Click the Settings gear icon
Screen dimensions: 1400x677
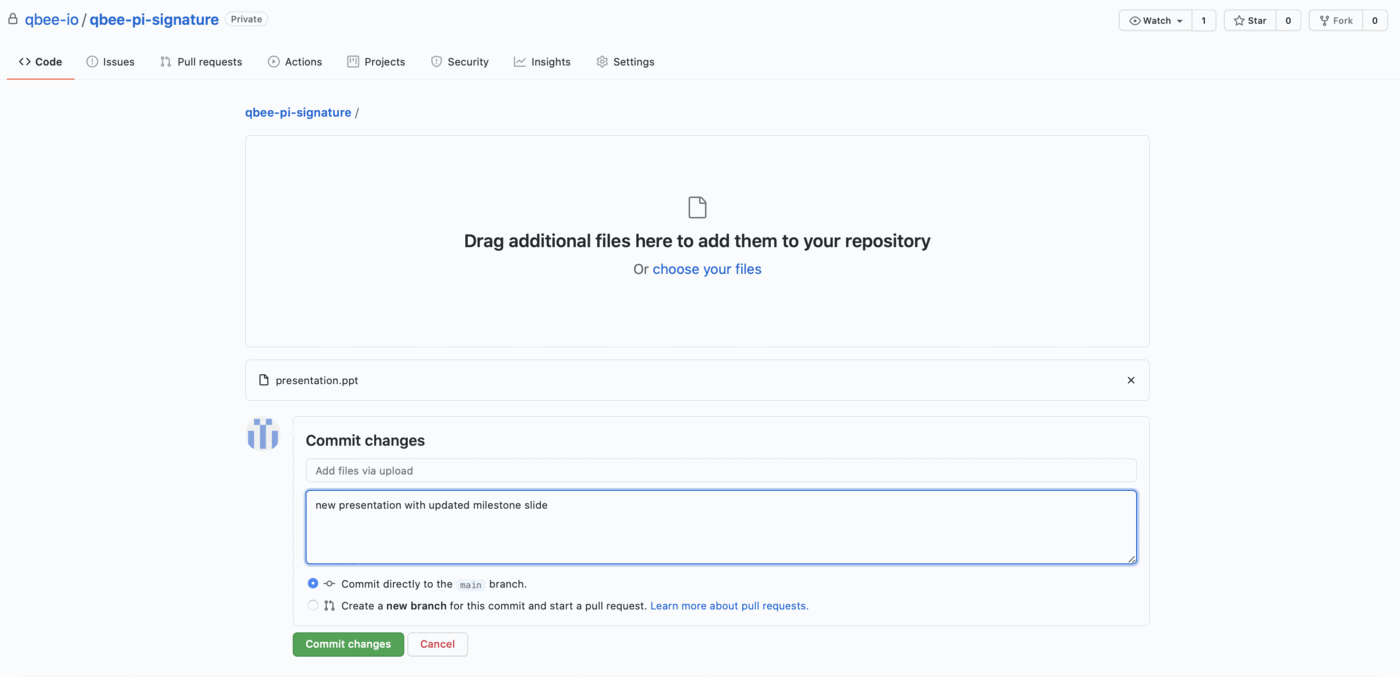tap(601, 61)
